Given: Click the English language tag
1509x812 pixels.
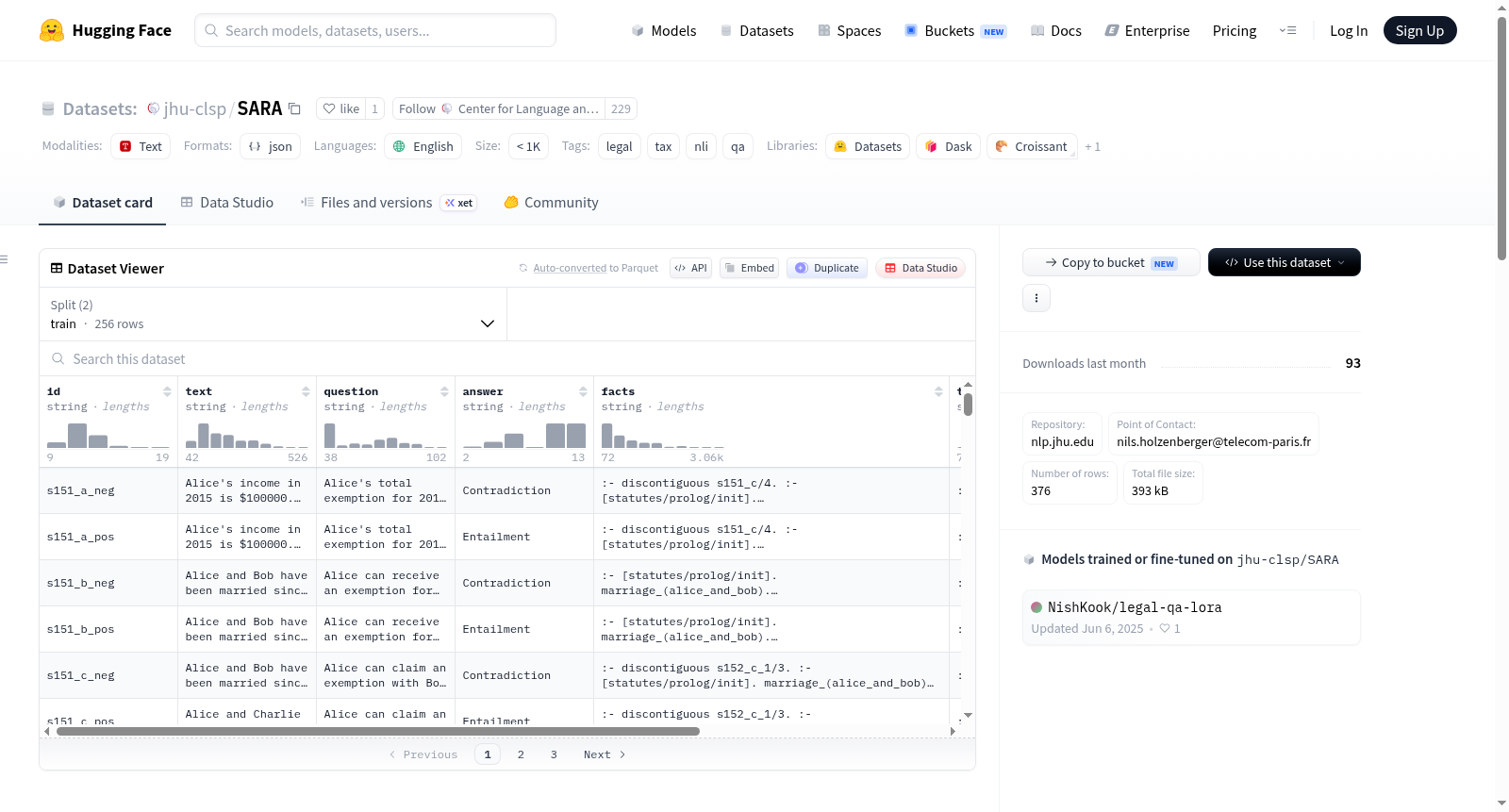Looking at the screenshot, I should [x=423, y=146].
